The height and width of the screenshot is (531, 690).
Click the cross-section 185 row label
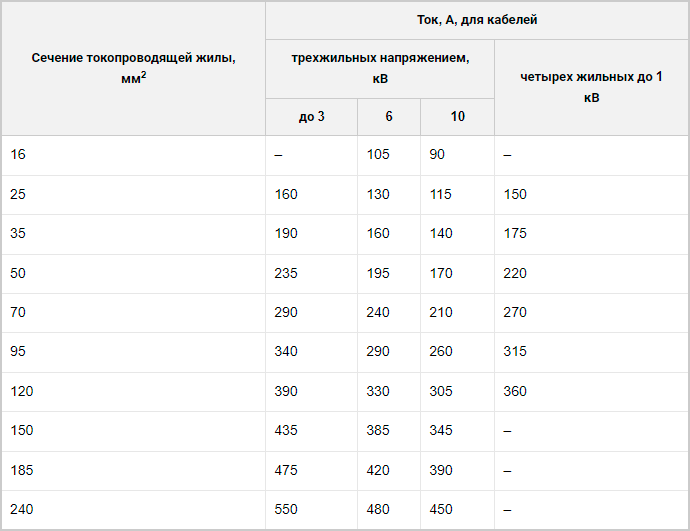click(x=22, y=470)
